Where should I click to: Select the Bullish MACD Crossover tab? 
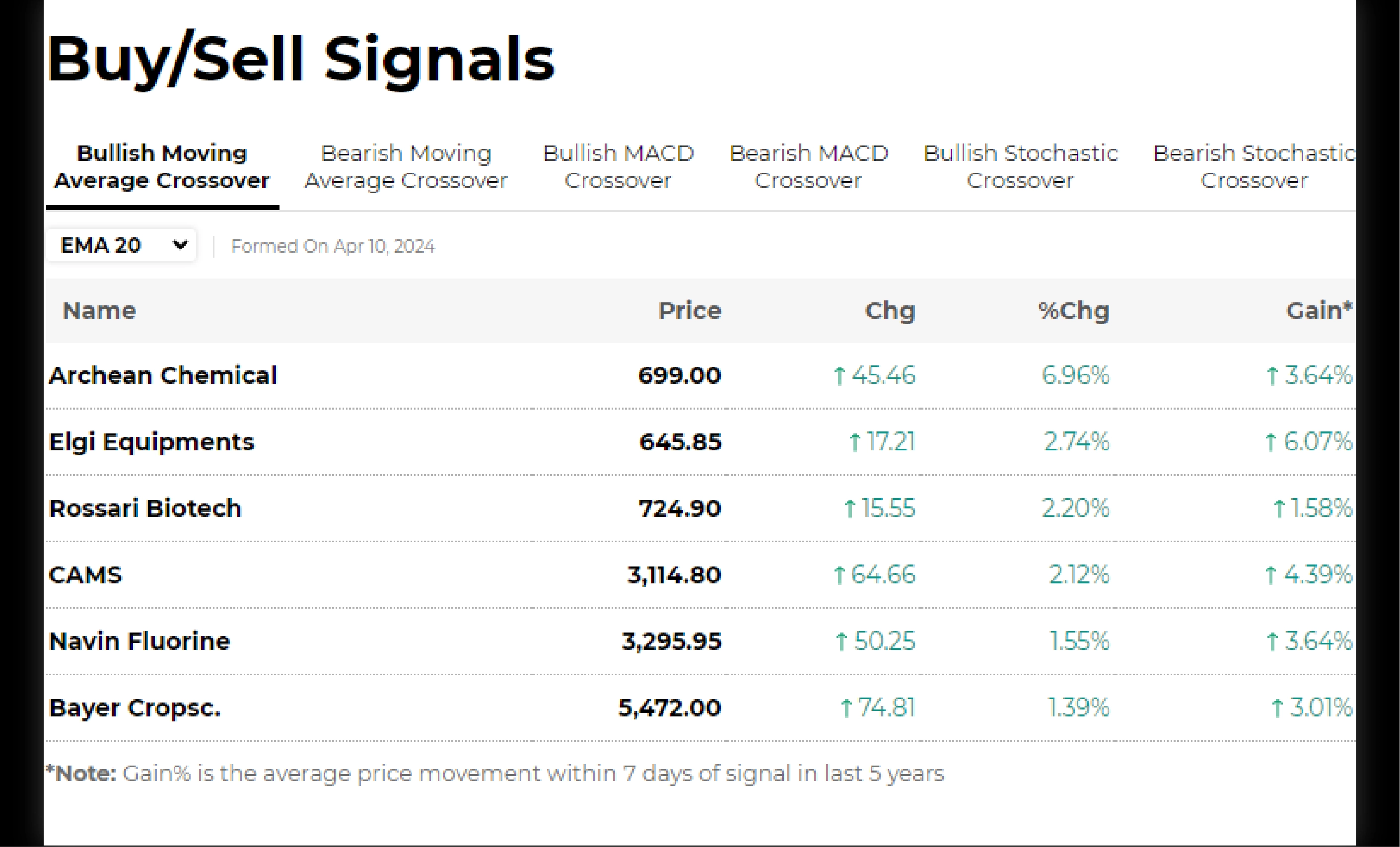pyautogui.click(x=618, y=167)
